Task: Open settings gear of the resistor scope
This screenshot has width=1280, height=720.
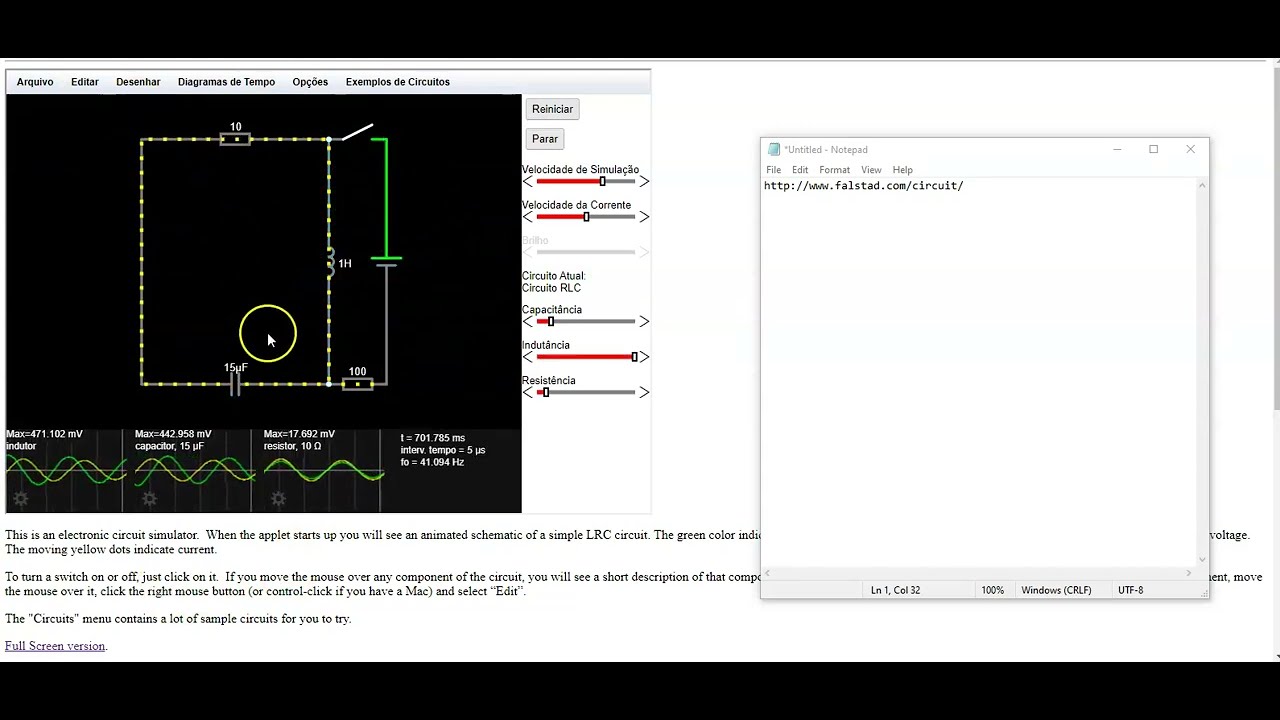Action: [x=278, y=499]
